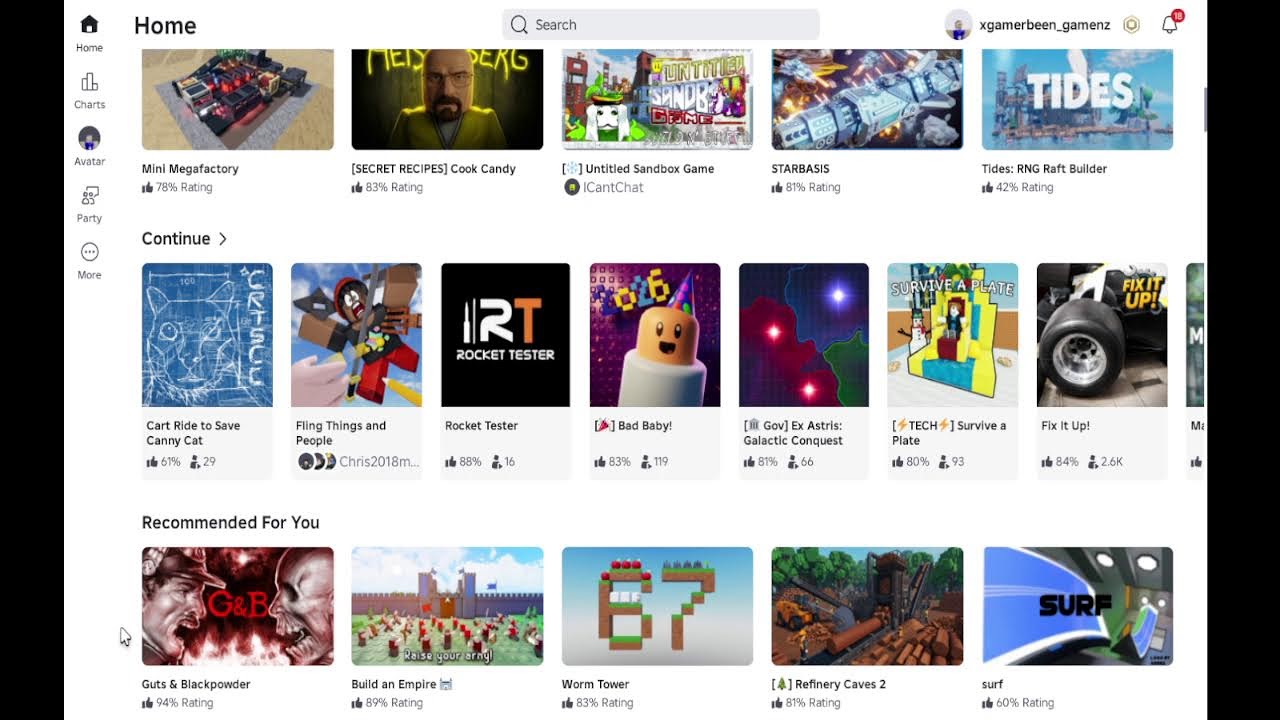The image size is (1280, 720).
Task: Open the Robux icon next to username
Action: [x=1132, y=25]
